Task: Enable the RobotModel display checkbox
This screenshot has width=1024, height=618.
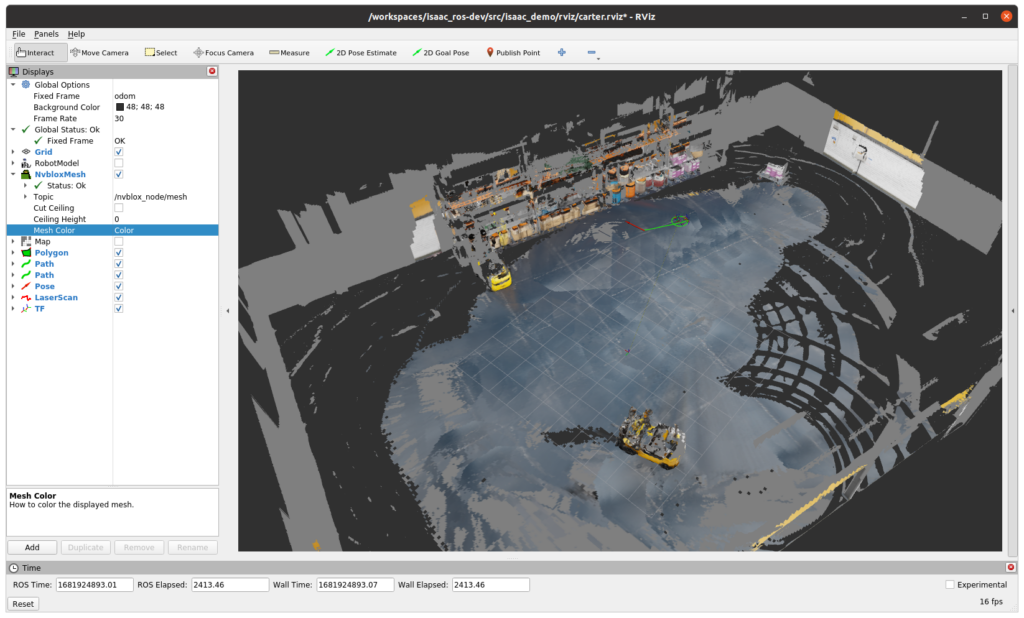Action: pyautogui.click(x=119, y=163)
